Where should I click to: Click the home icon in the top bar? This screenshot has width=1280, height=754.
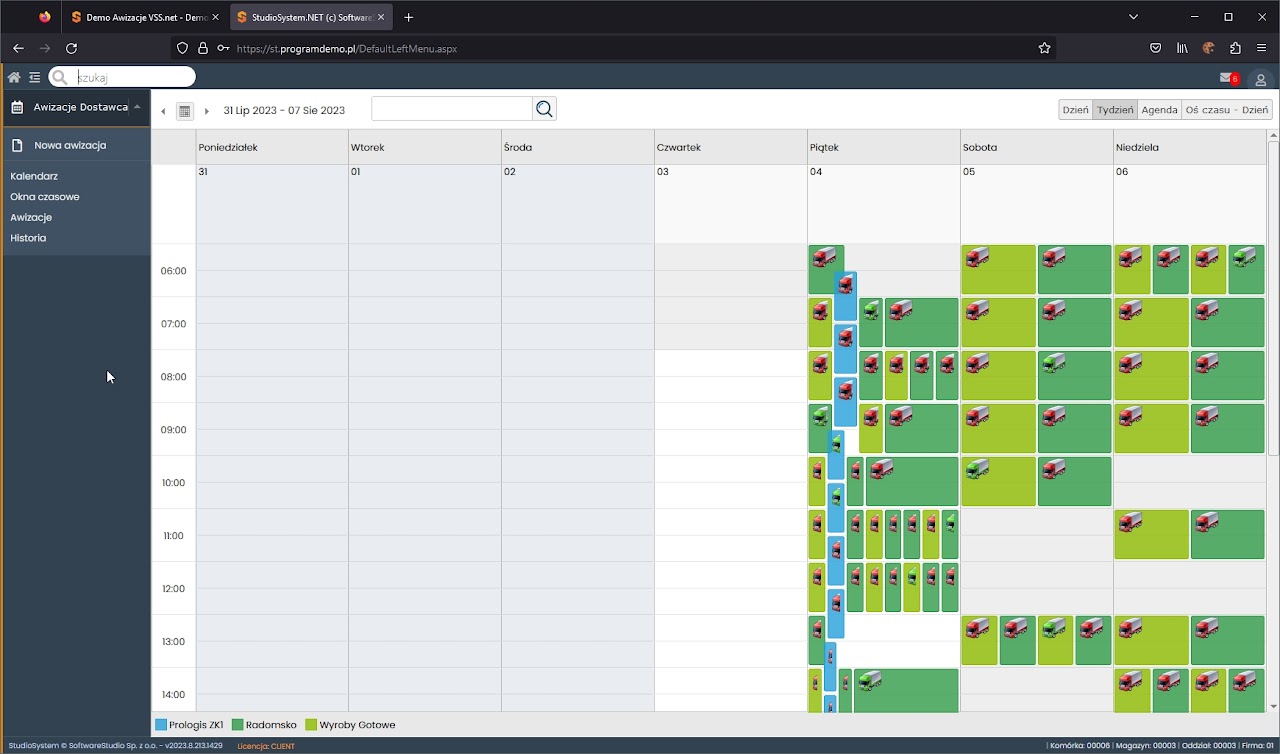pyautogui.click(x=14, y=77)
